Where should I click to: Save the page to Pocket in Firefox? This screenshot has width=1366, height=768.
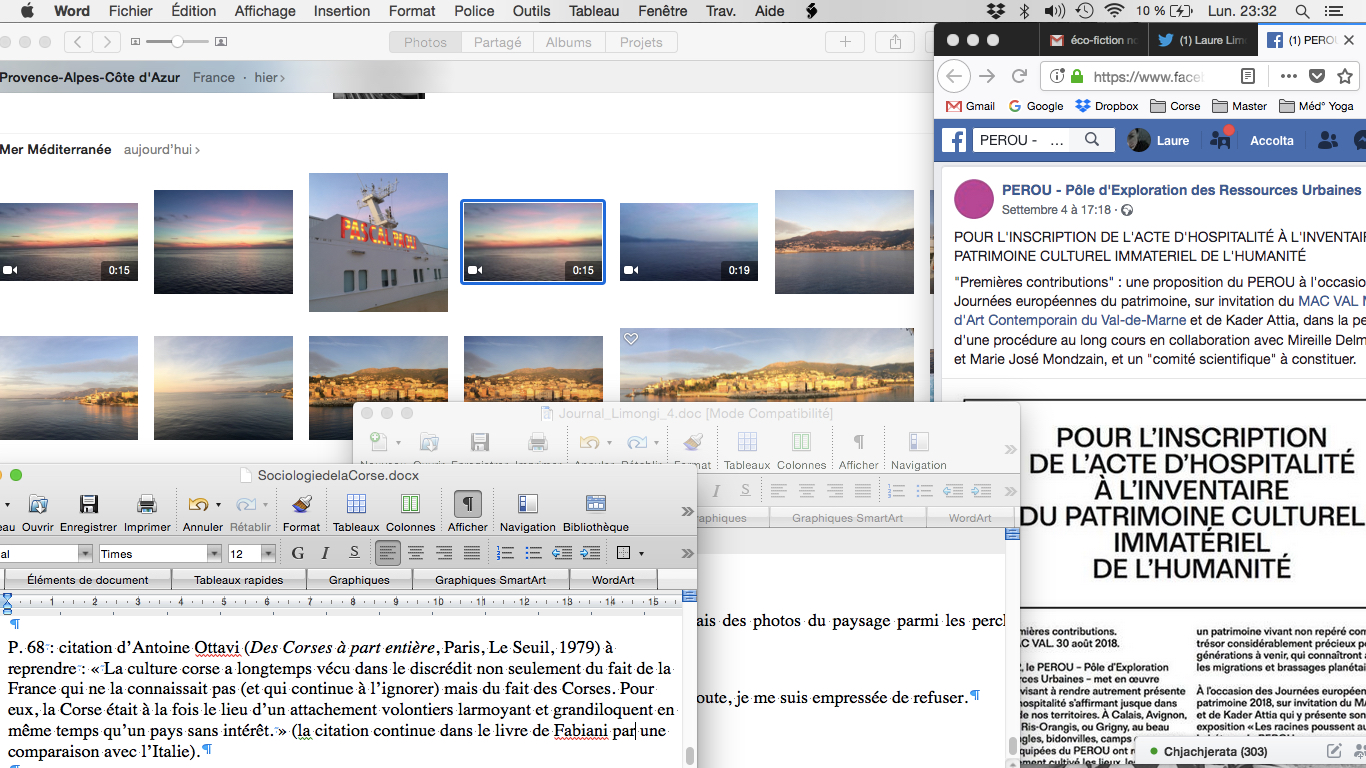[x=1317, y=76]
